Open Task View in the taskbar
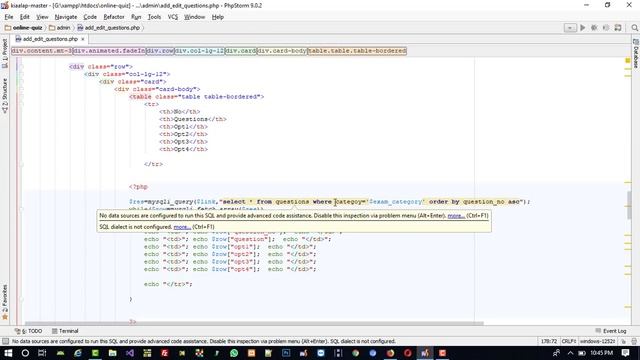Viewport: 640px width, 360px height. tap(42, 353)
